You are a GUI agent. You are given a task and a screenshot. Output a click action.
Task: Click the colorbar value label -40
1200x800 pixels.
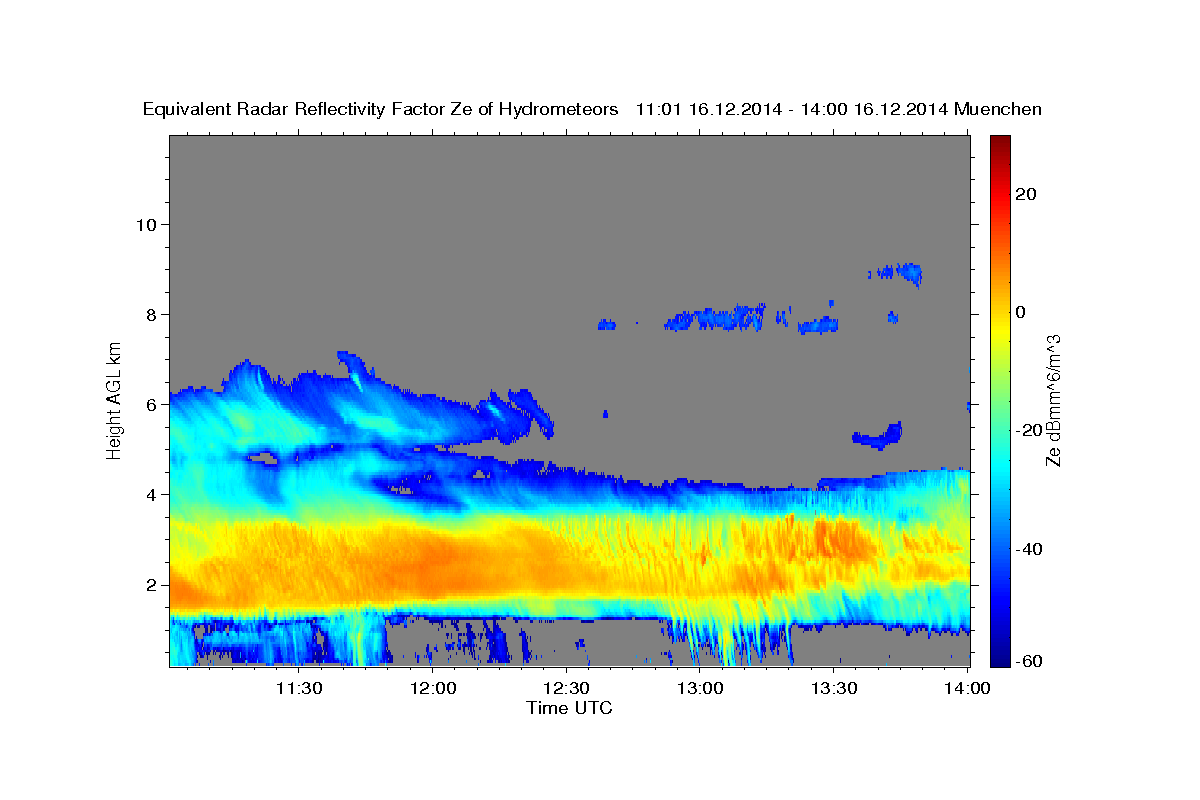(x=1028, y=548)
